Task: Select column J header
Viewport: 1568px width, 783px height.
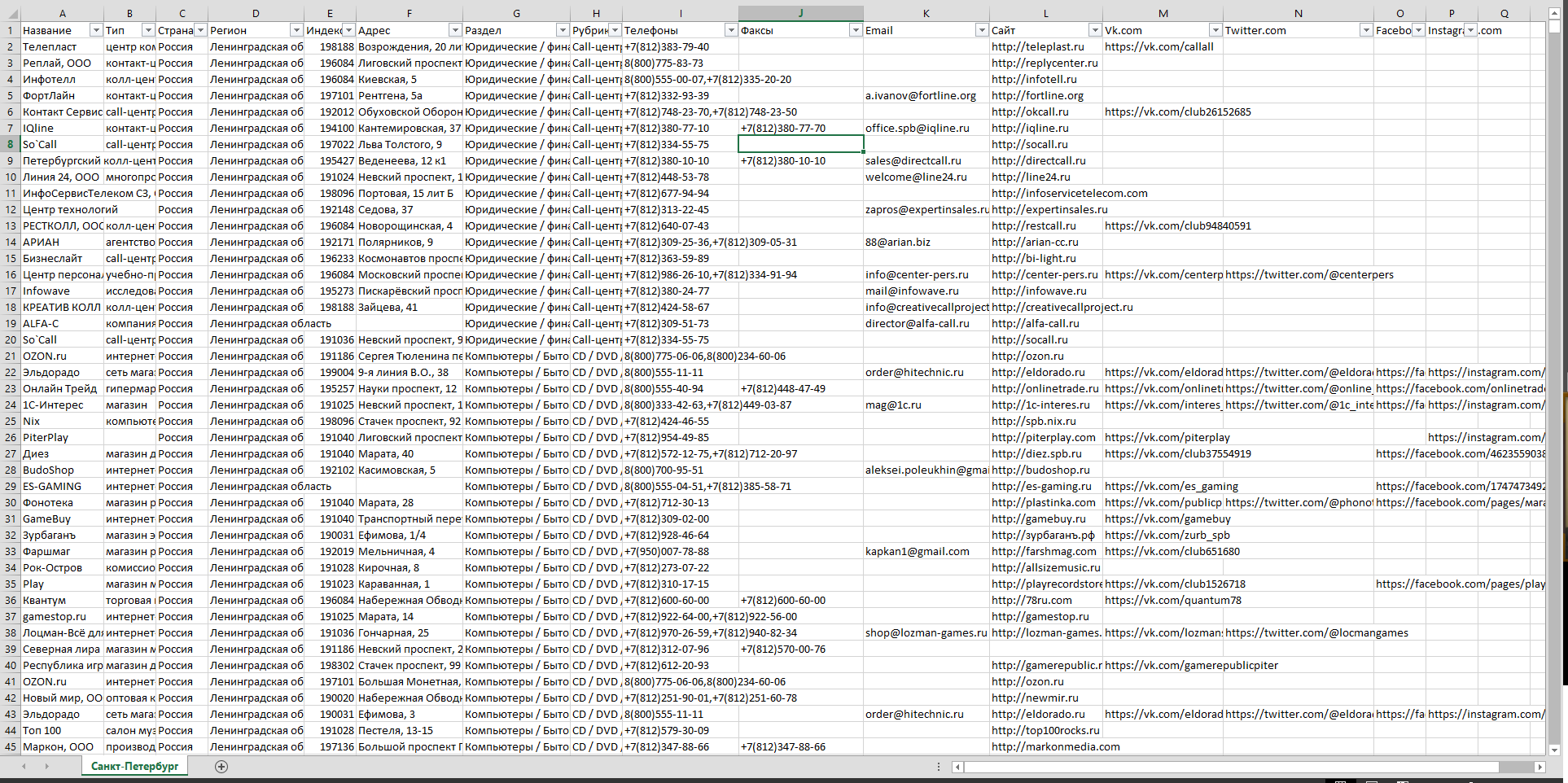Action: (801, 14)
